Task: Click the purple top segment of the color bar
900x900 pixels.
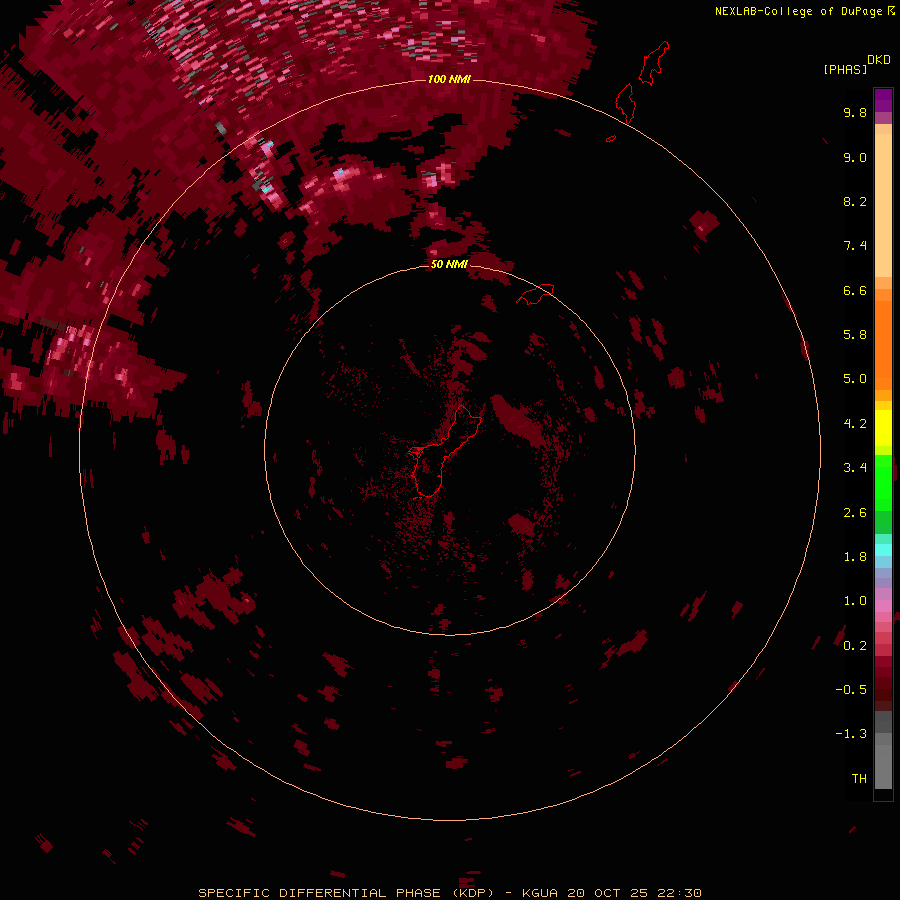Action: (x=883, y=100)
